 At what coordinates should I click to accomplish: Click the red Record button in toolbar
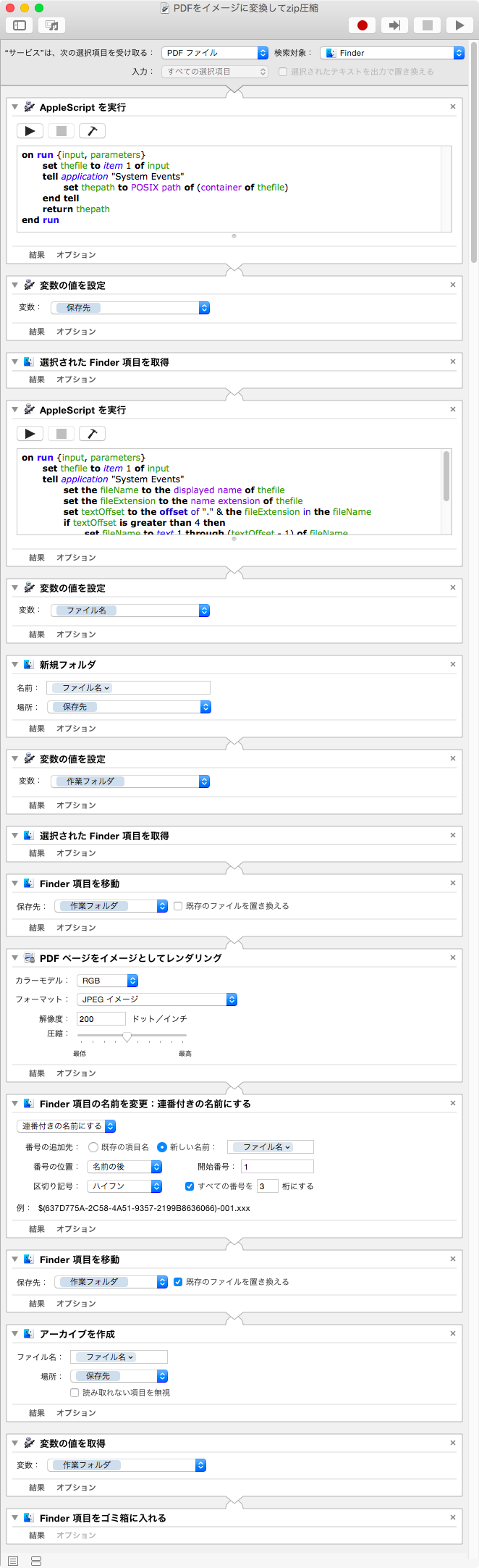[x=363, y=25]
